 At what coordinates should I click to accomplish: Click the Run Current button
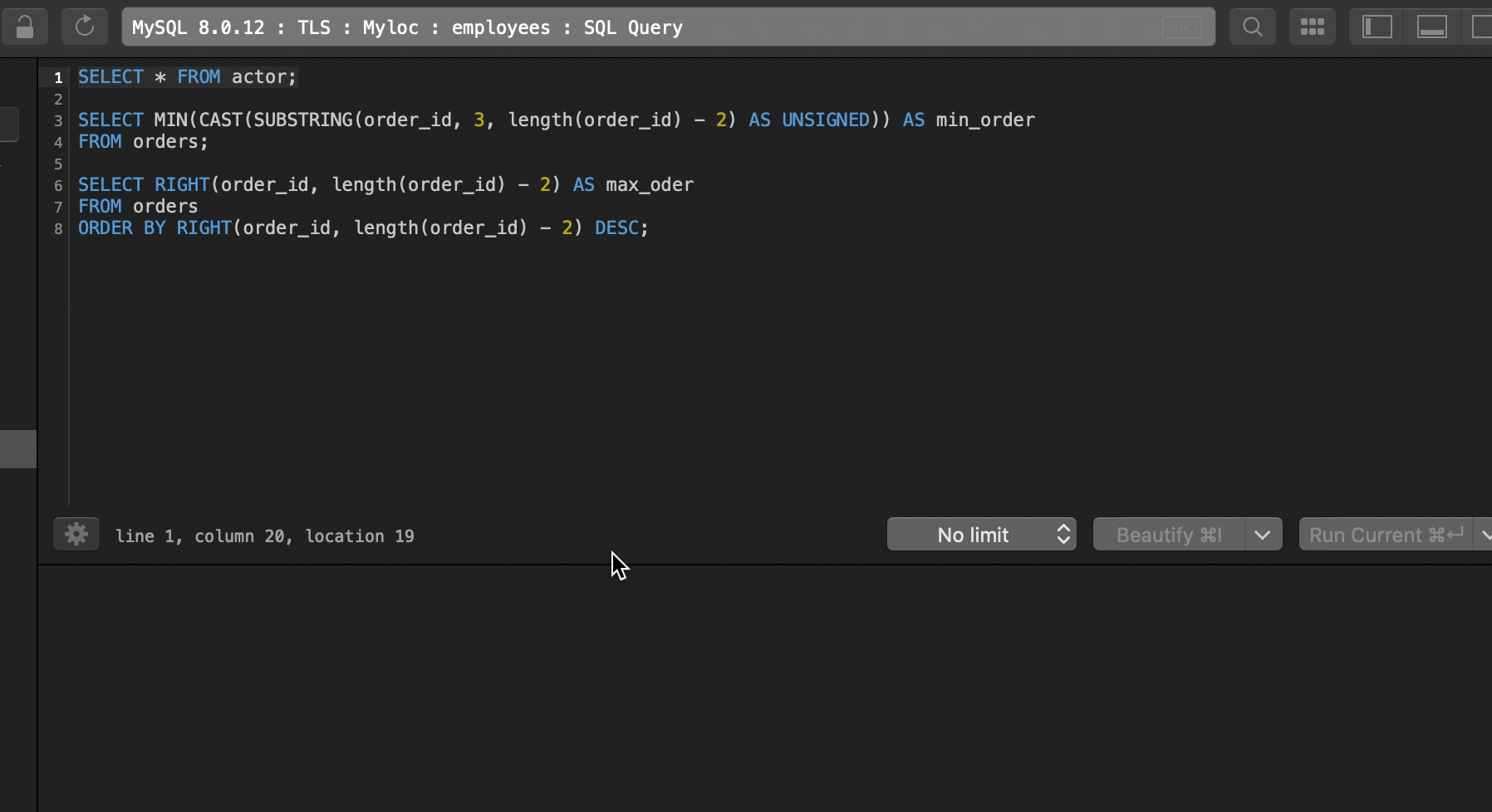click(1385, 535)
